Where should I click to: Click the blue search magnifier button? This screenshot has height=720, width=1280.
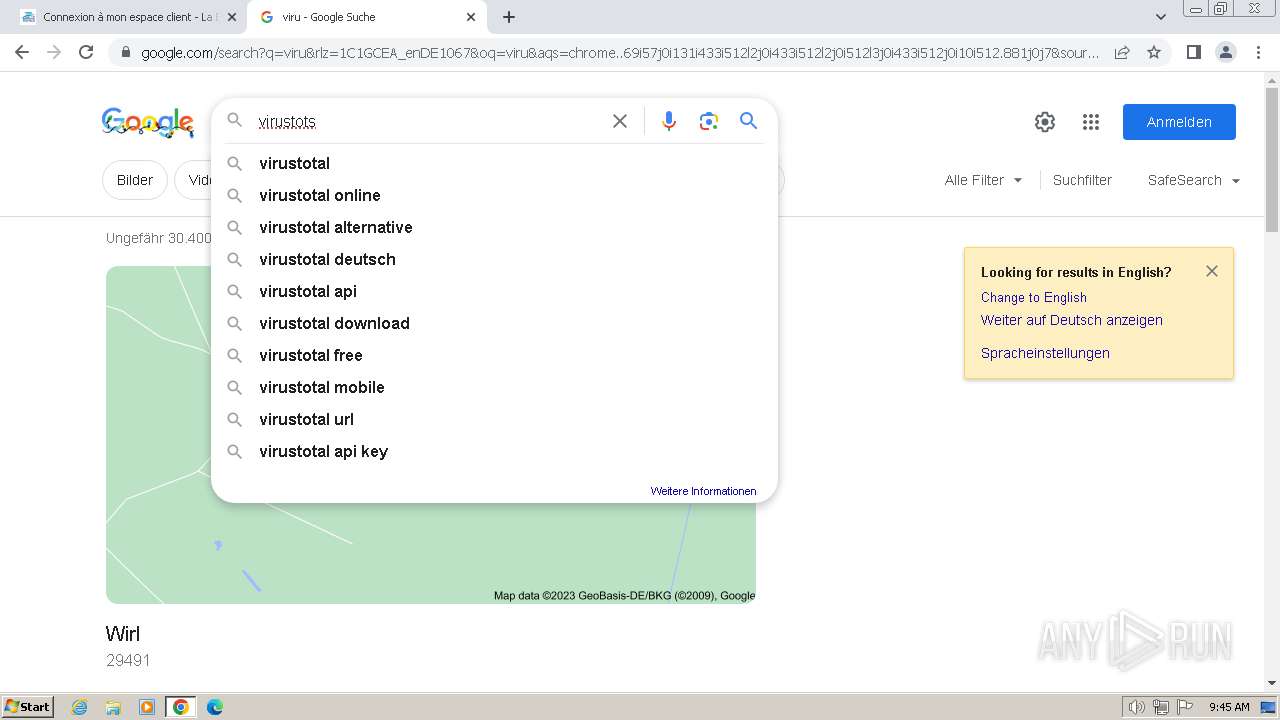[748, 121]
